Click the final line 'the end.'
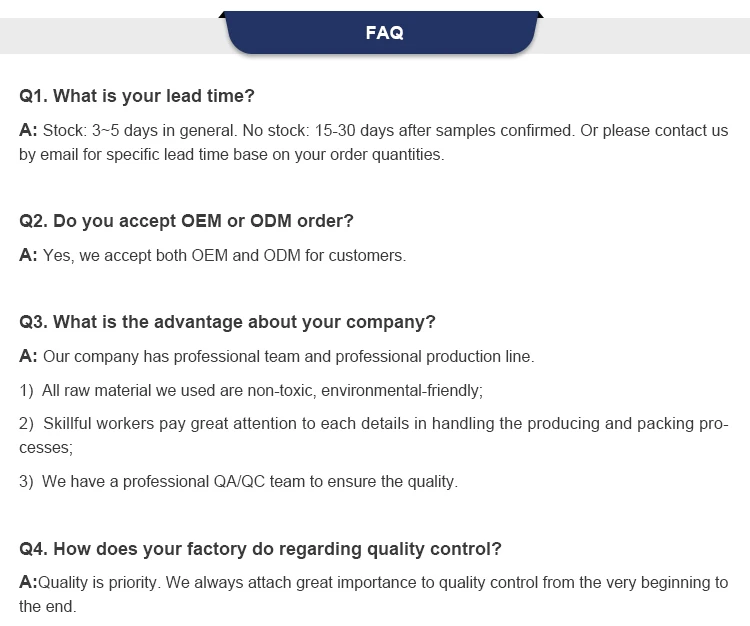750x626 pixels. (47, 606)
